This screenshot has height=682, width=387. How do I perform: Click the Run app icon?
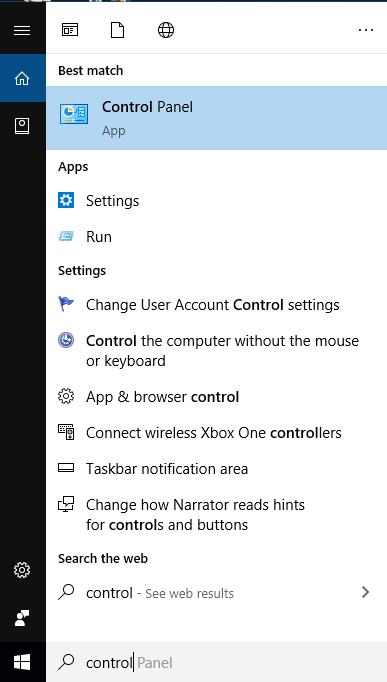click(66, 237)
